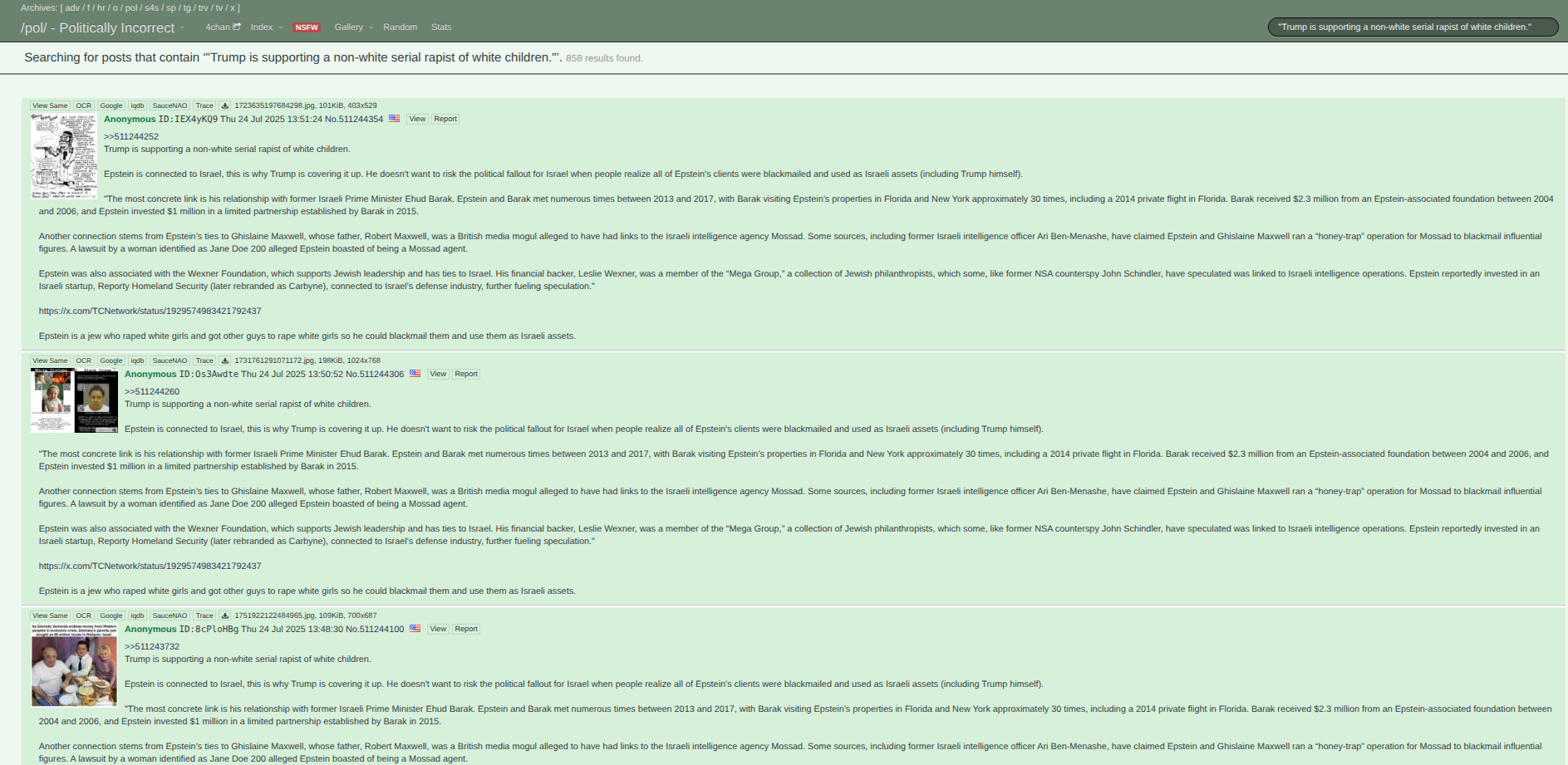Click file name 1723635197684298.jpg

(275, 105)
